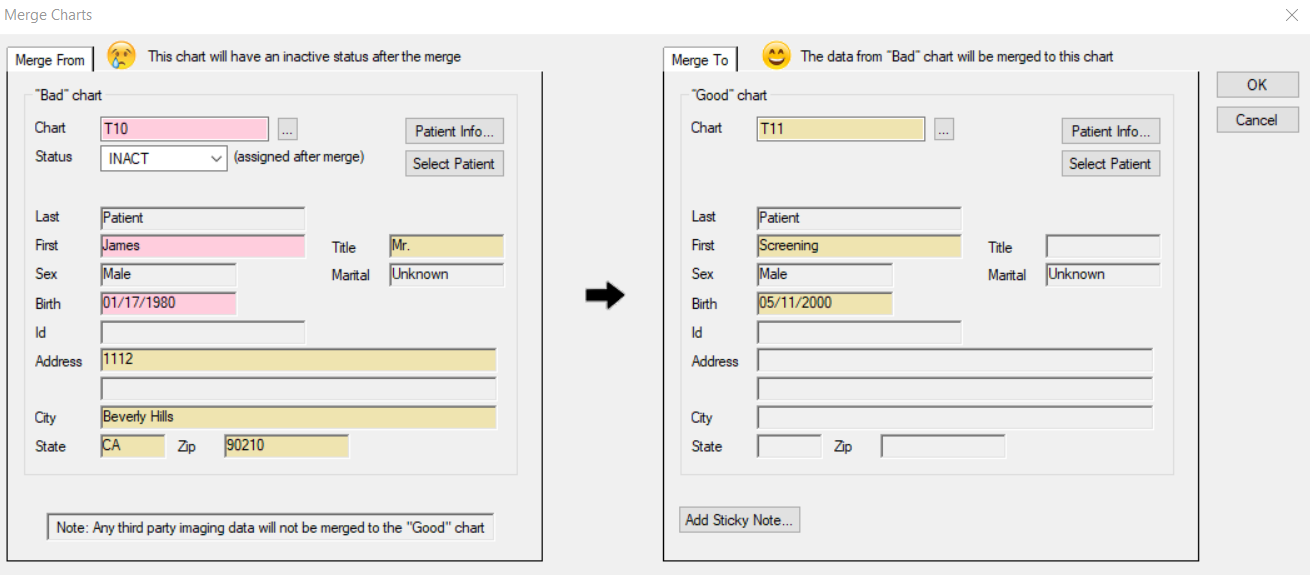Click OK to confirm the merge
Image resolution: width=1310 pixels, height=575 pixels.
1256,85
